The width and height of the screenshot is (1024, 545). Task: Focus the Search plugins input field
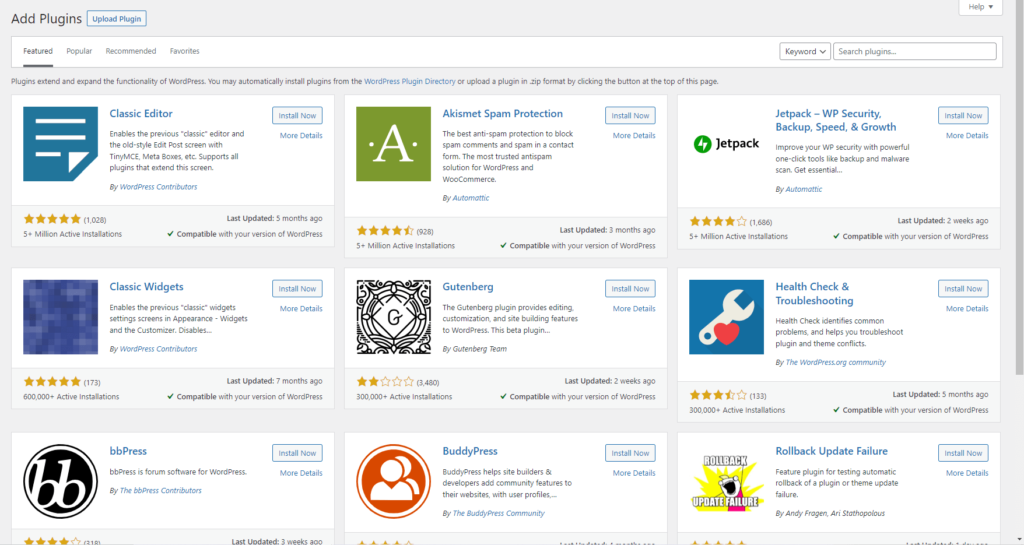914,51
